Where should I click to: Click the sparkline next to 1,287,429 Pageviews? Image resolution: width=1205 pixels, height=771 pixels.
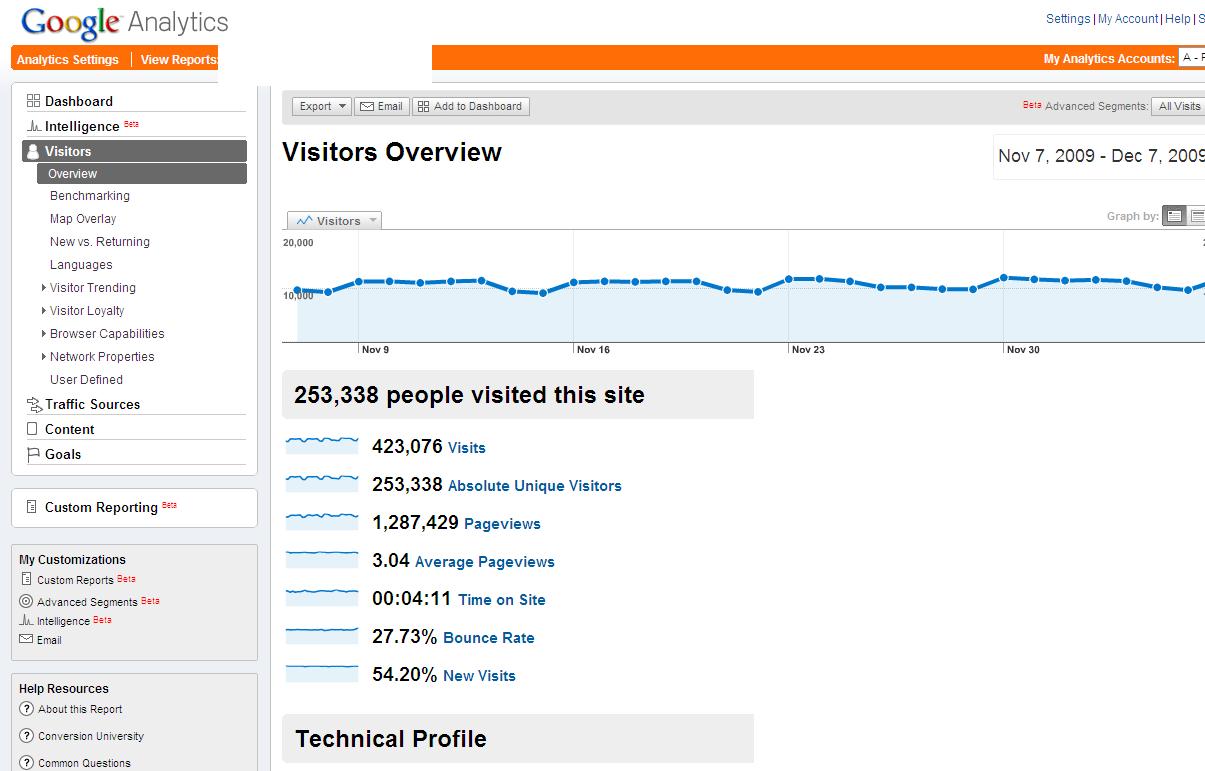(x=322, y=520)
